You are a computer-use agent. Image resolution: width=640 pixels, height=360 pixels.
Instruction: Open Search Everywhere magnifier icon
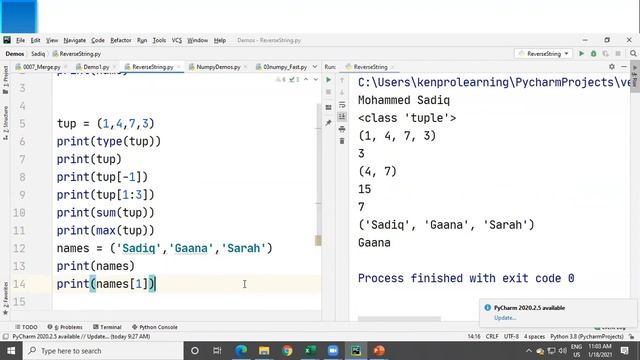pos(633,53)
